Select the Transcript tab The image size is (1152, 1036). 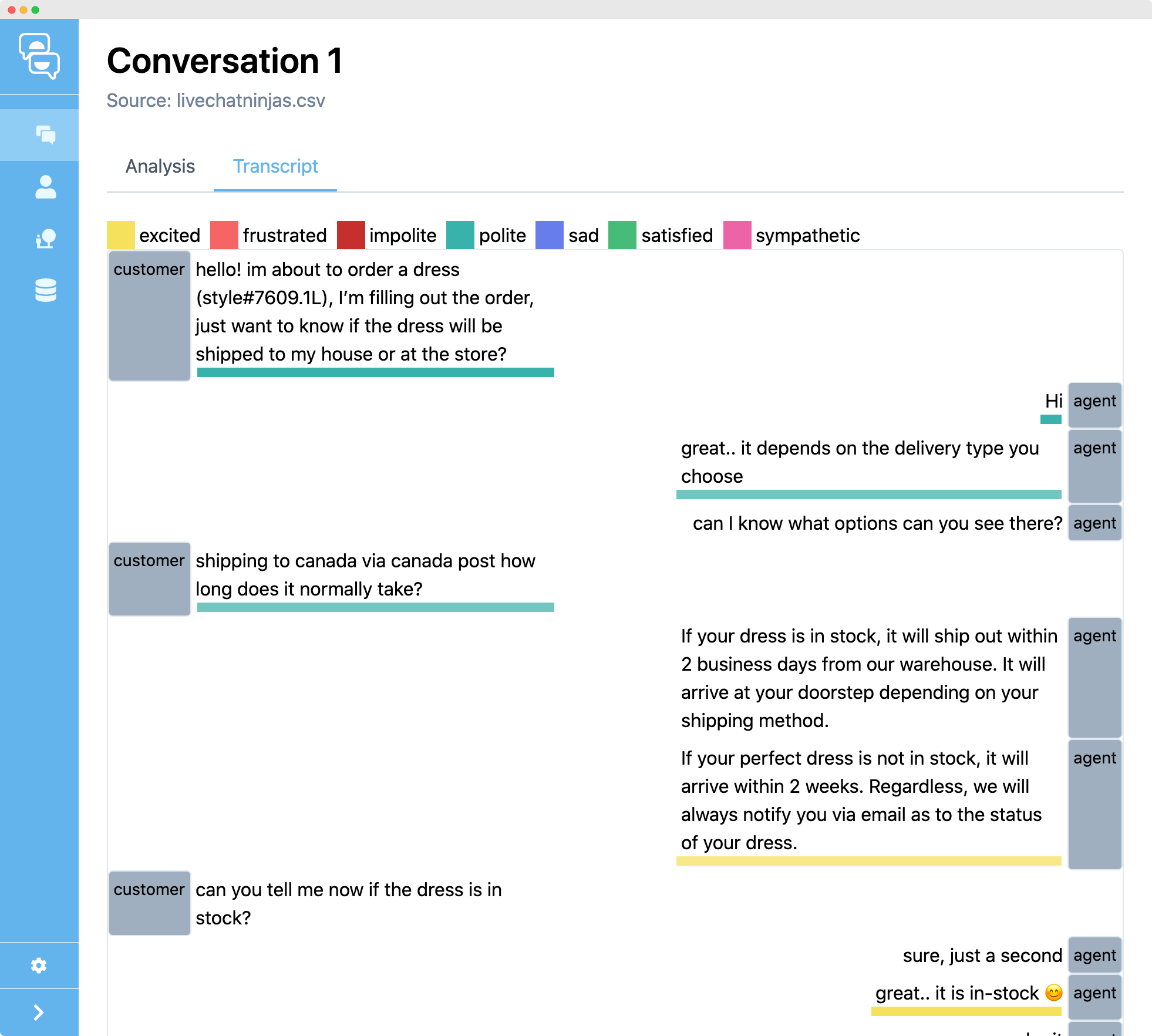coord(275,166)
